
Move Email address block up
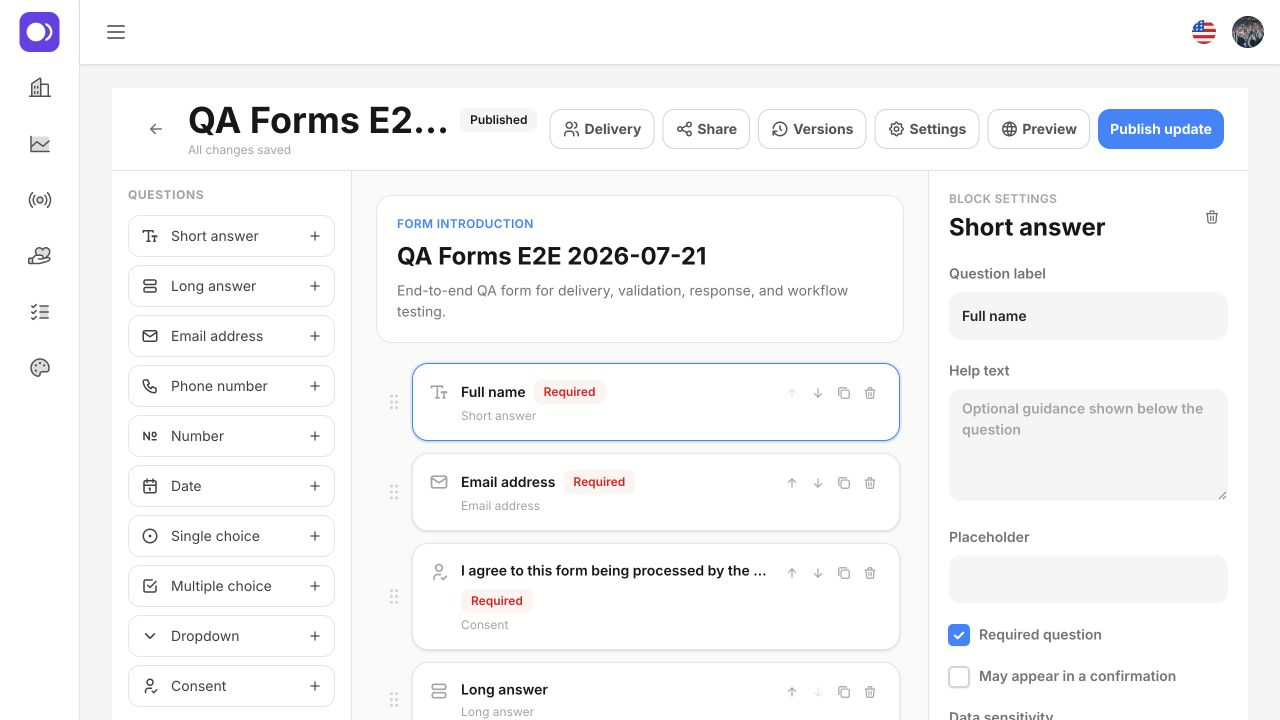[x=792, y=483]
